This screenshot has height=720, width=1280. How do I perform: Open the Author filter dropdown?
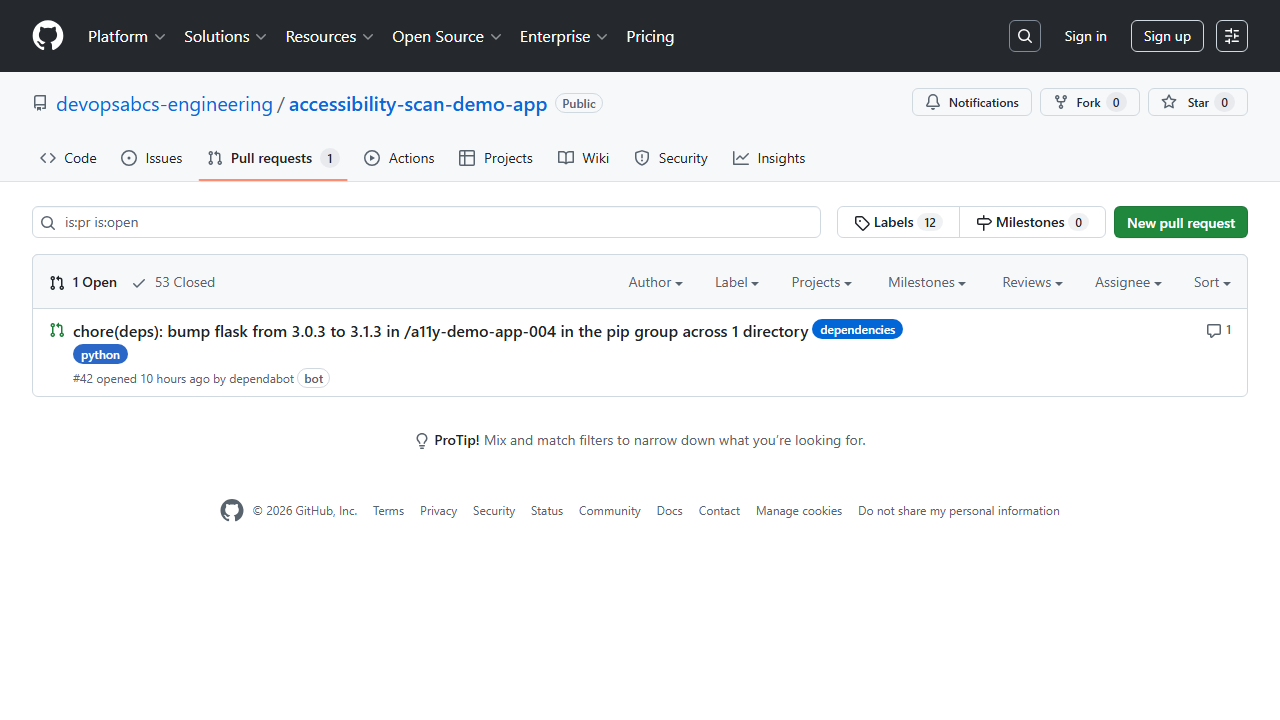655,282
